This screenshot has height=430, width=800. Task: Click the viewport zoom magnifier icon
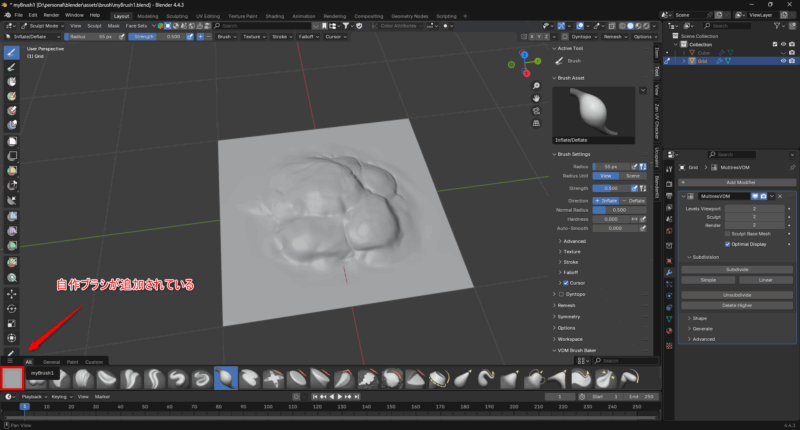(536, 86)
